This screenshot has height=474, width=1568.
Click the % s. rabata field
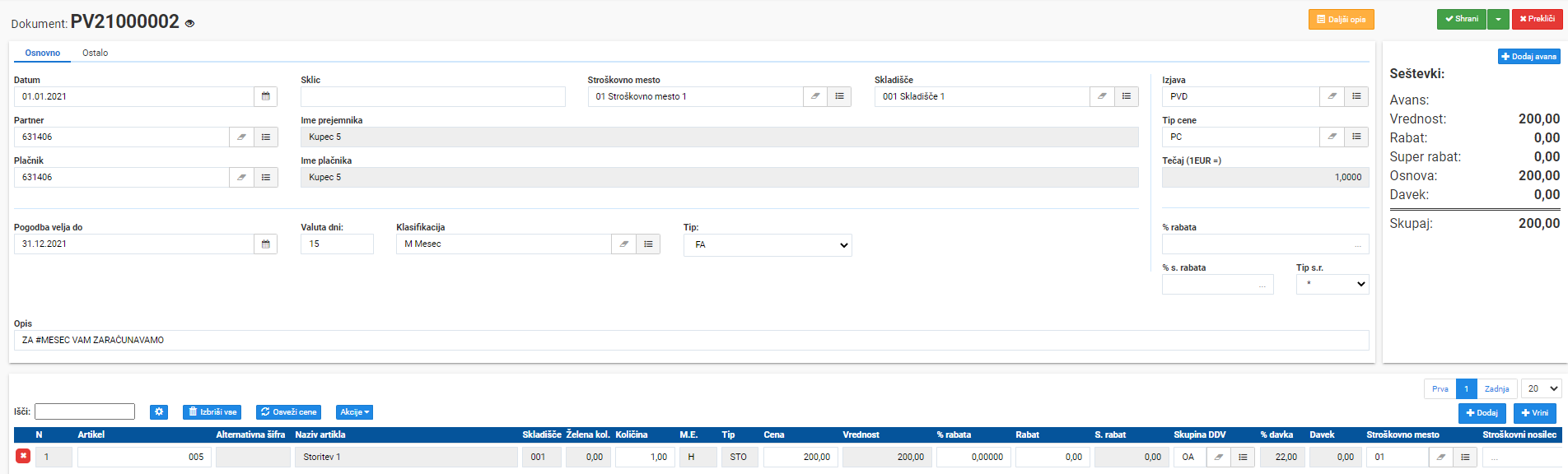(x=1218, y=284)
